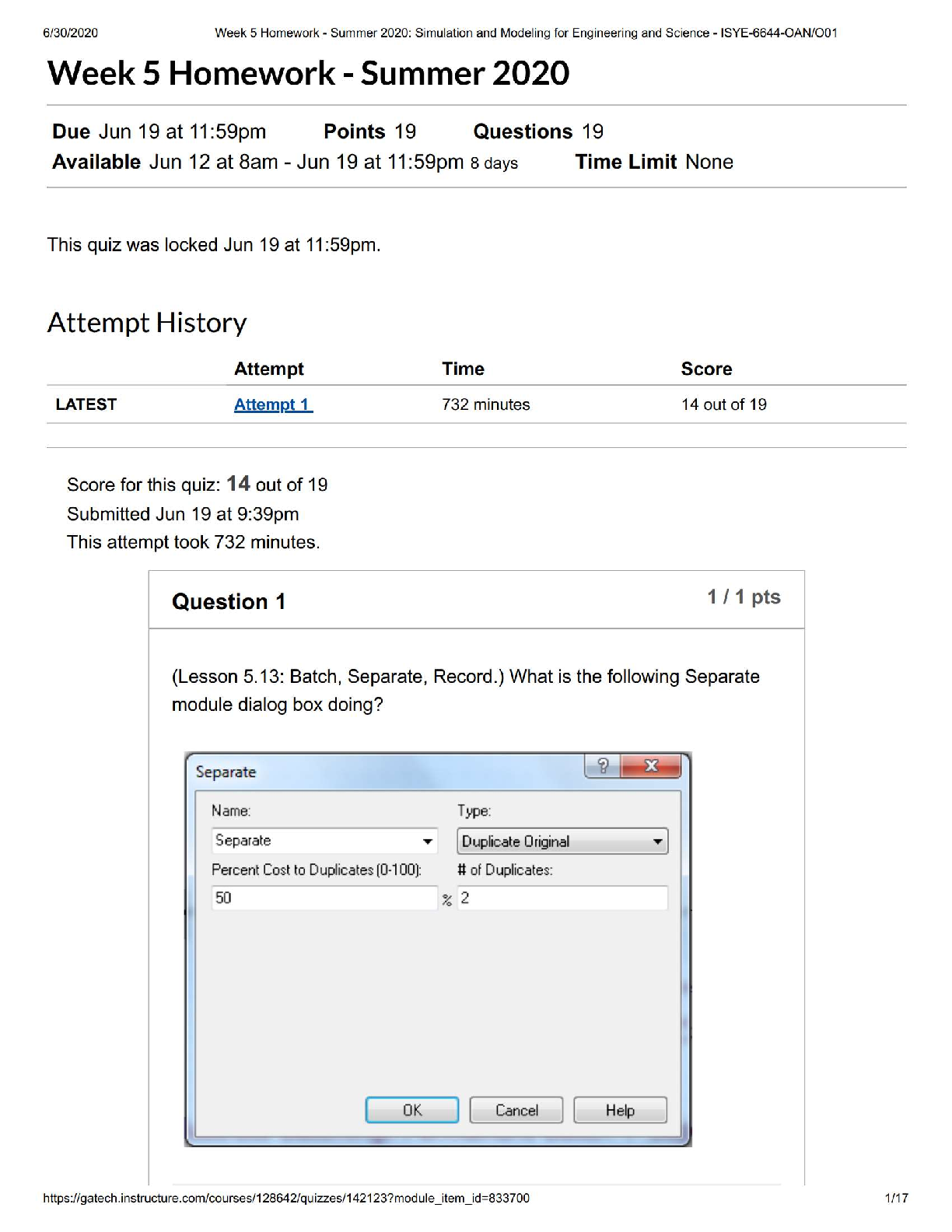
Task: Open the Attempt 1 link
Action: 273,404
